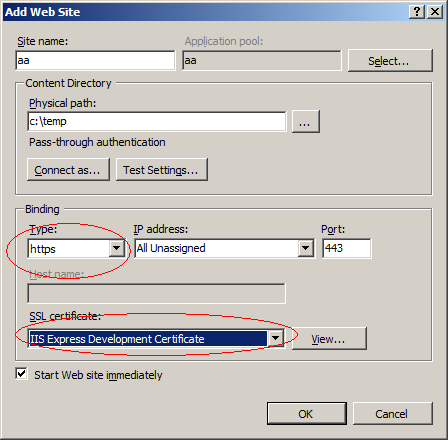This screenshot has height=440, width=448.
Task: Close the Add Web Site dialog
Action: [x=435, y=12]
